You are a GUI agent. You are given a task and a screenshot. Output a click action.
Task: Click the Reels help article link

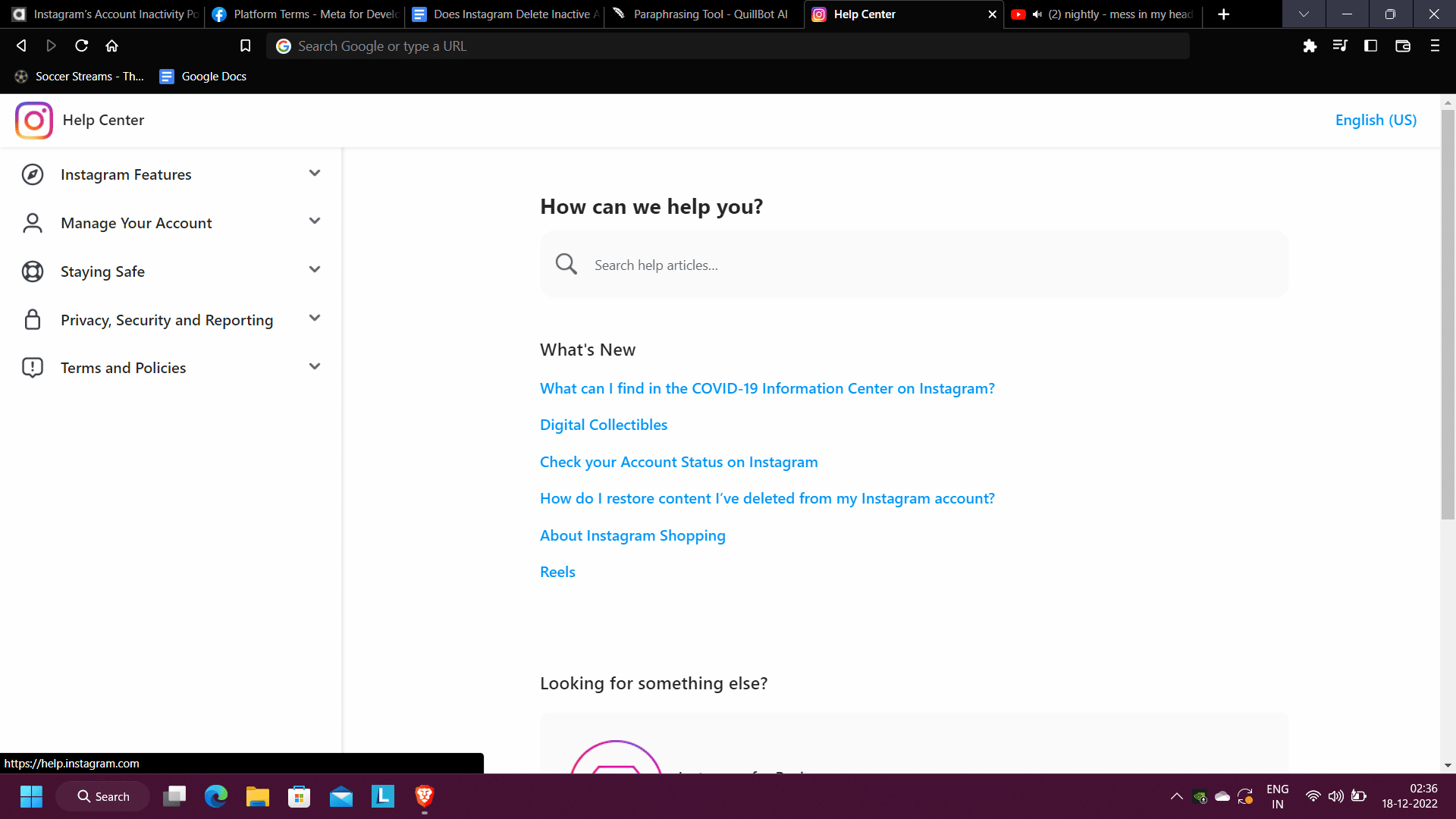[x=557, y=571]
